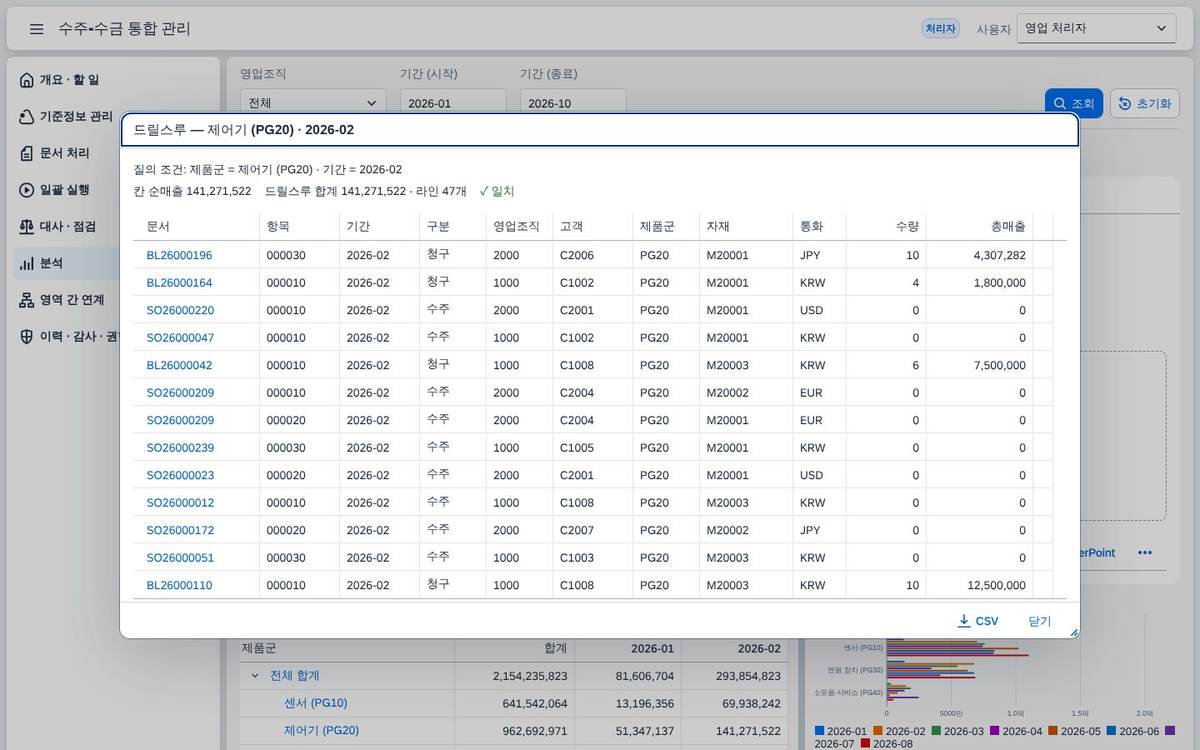The height and width of the screenshot is (750, 1200).
Task: Open document SO26000172
Action: (180, 530)
